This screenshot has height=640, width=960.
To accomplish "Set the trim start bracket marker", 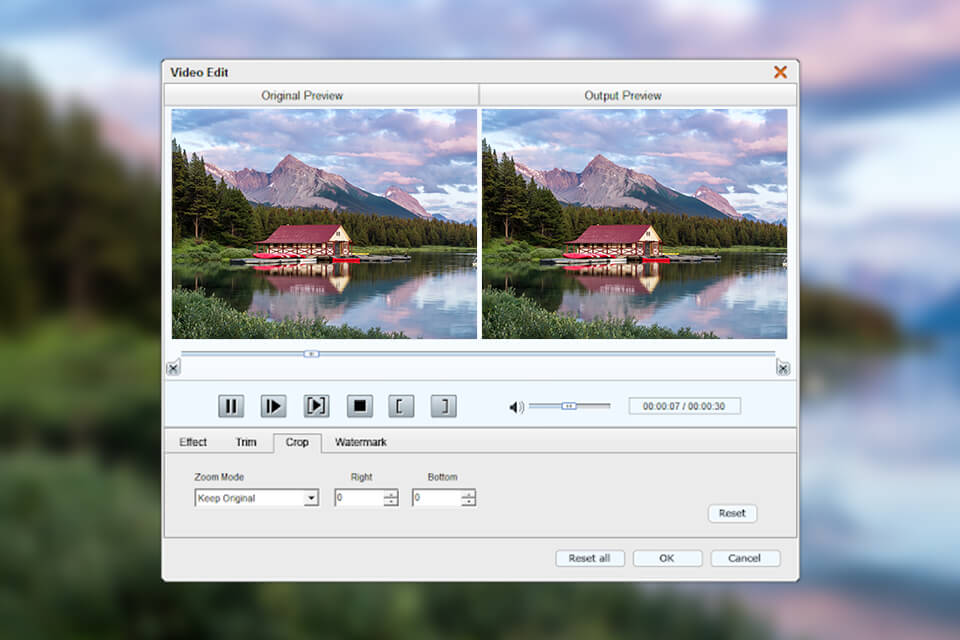I will point(401,405).
